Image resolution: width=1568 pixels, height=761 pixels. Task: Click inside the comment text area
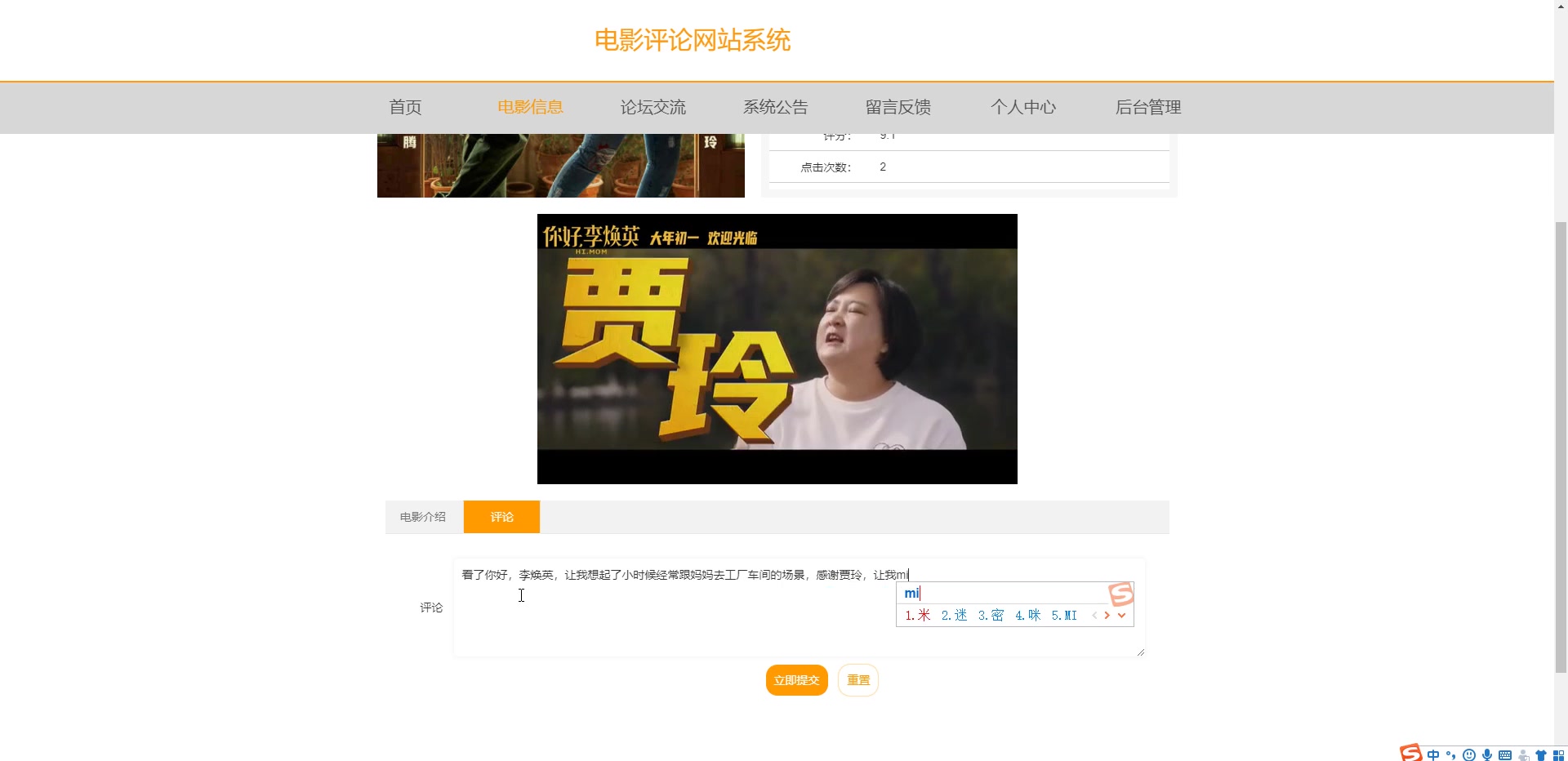click(800, 607)
